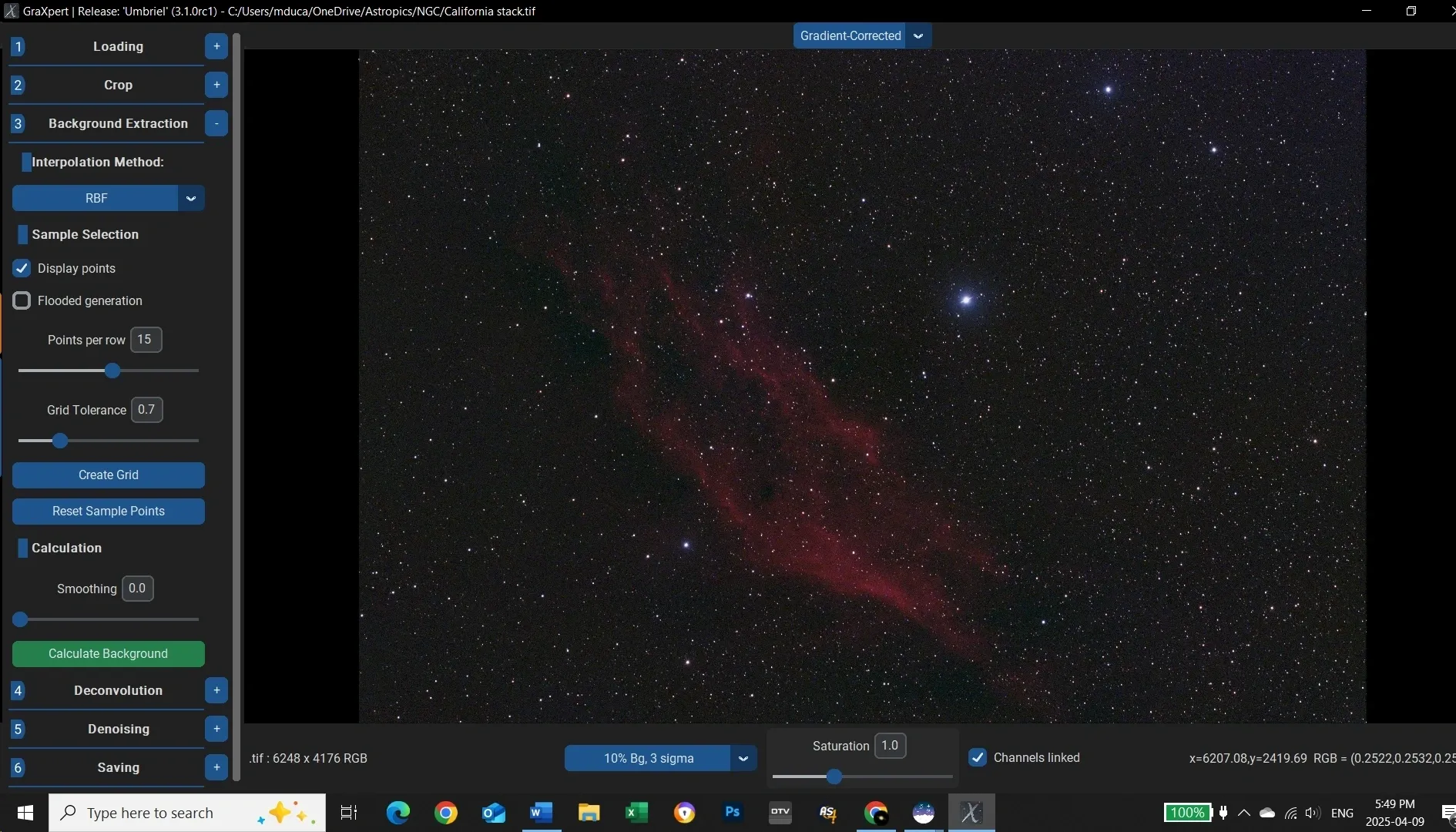The height and width of the screenshot is (832, 1456).
Task: Expand the Denoising section plus button
Action: point(216,729)
